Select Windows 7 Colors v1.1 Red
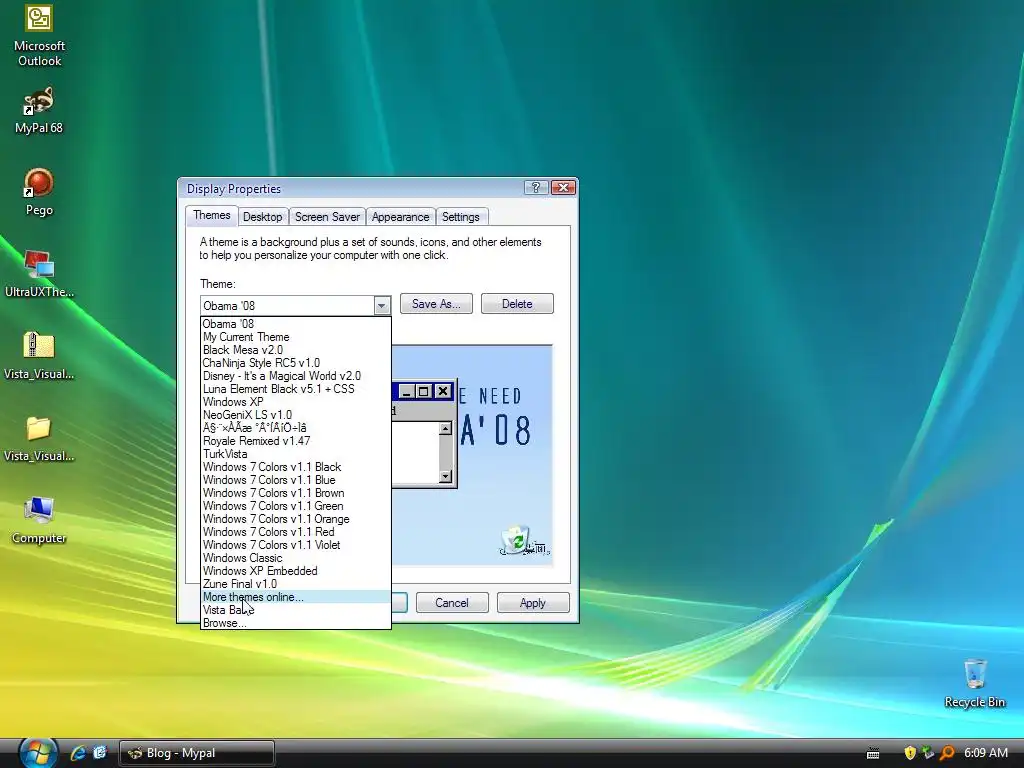 tap(295, 532)
